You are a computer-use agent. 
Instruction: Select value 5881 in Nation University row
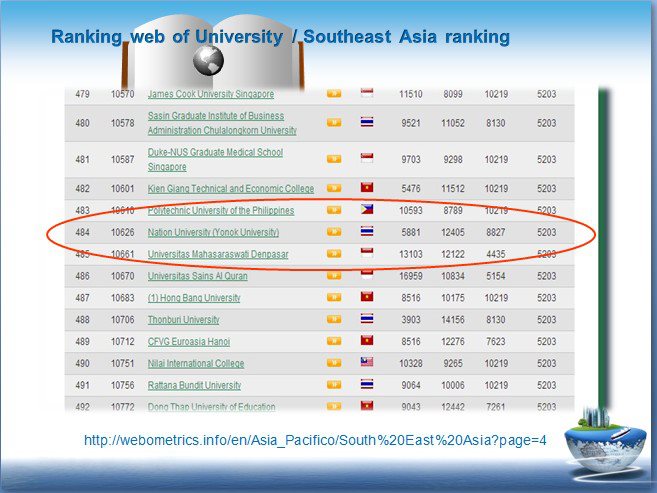click(x=411, y=232)
